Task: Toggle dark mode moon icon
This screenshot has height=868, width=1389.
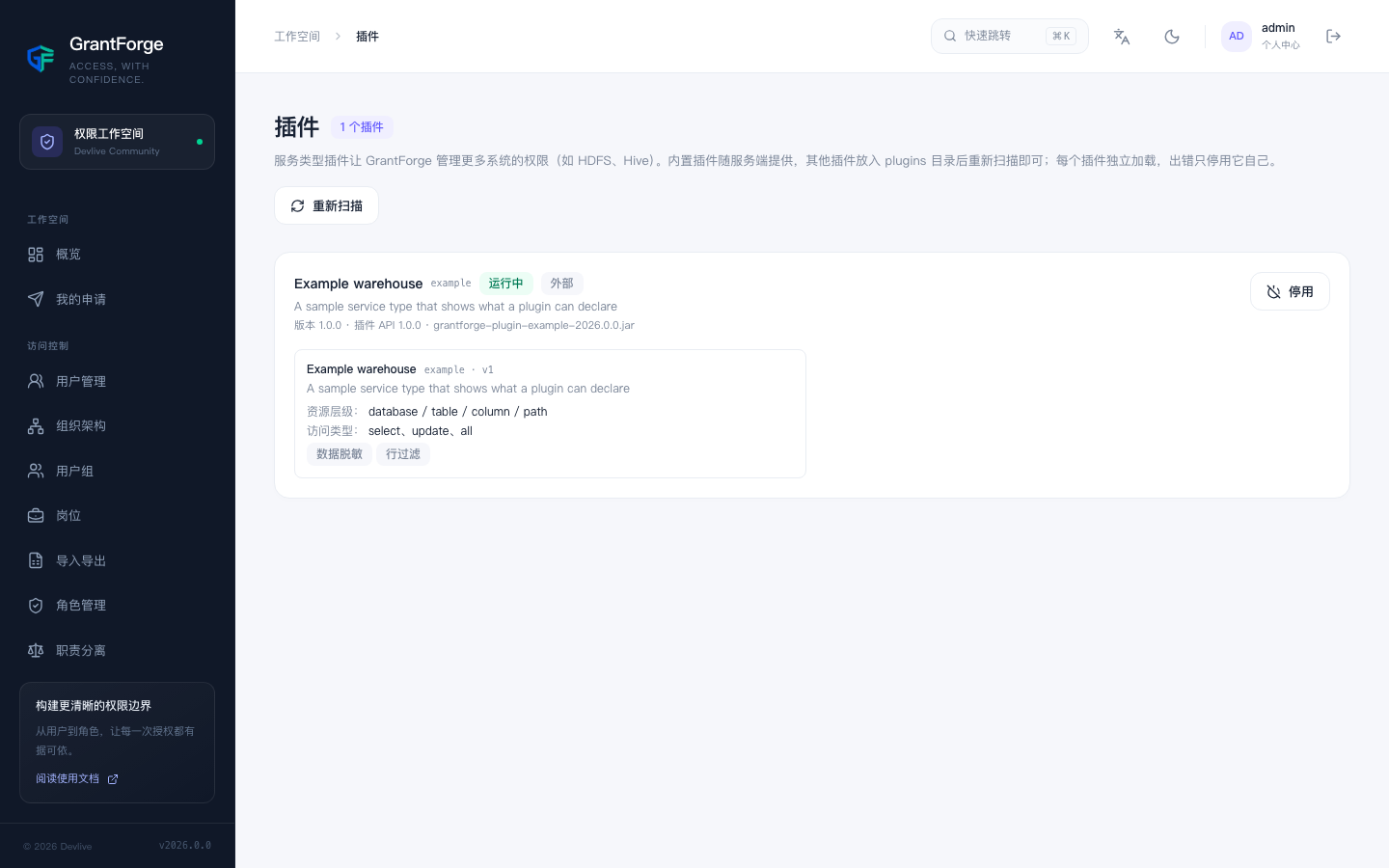Action: (x=1172, y=37)
